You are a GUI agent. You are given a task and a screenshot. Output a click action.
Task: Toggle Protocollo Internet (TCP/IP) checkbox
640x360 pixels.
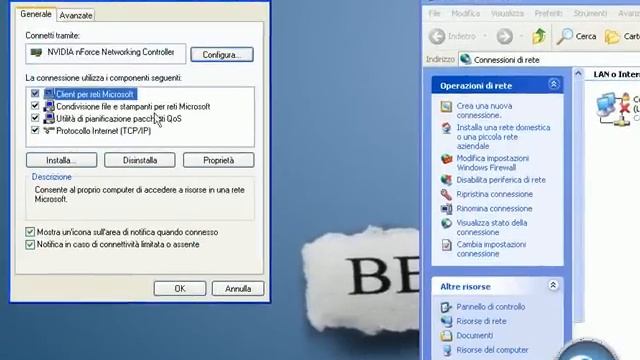pyautogui.click(x=35, y=130)
